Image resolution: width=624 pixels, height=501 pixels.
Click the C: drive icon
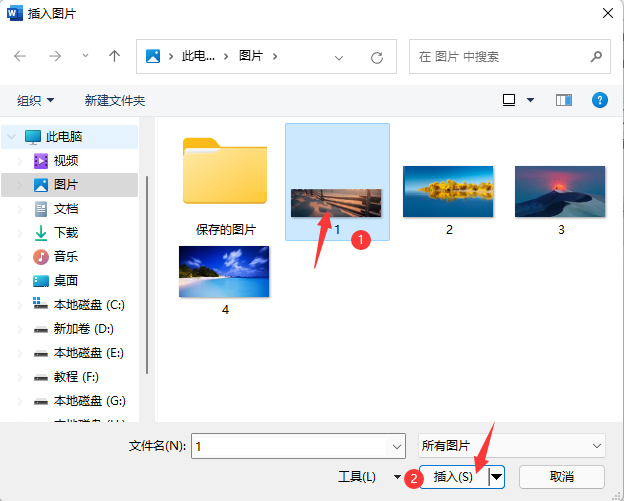[x=41, y=304]
